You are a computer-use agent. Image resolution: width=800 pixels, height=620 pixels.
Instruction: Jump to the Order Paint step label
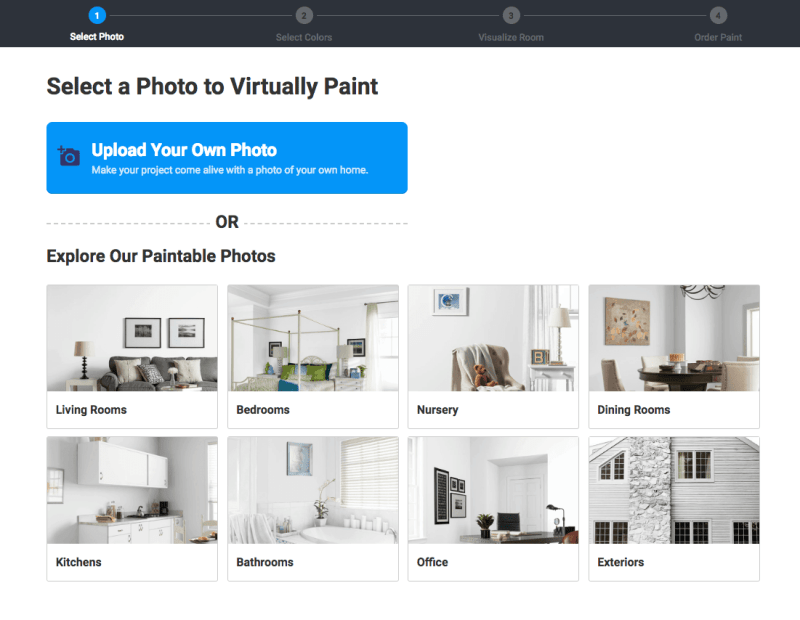coord(718,37)
